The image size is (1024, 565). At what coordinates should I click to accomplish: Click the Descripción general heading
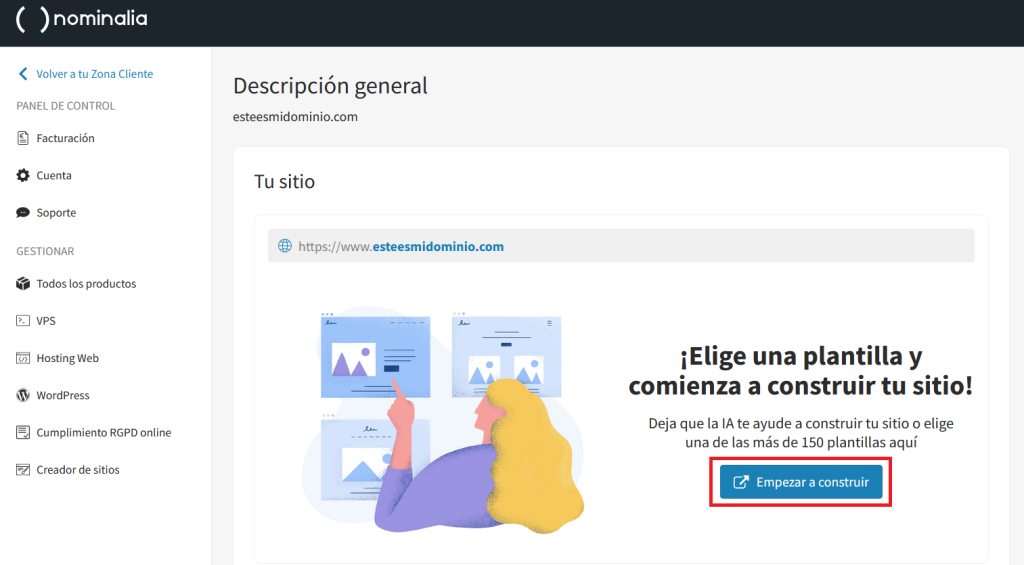[x=330, y=86]
